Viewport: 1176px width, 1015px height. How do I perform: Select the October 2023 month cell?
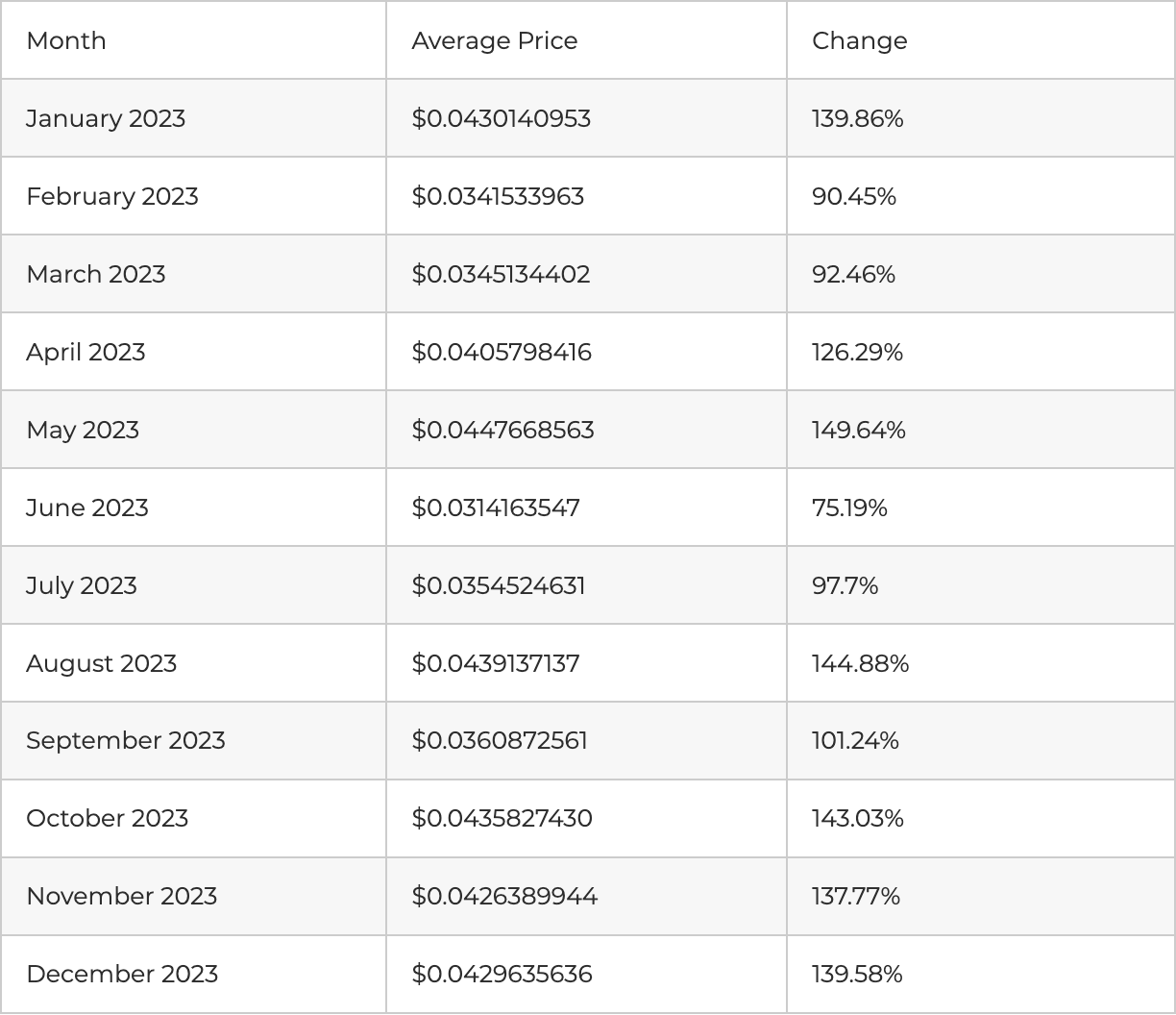(x=107, y=818)
